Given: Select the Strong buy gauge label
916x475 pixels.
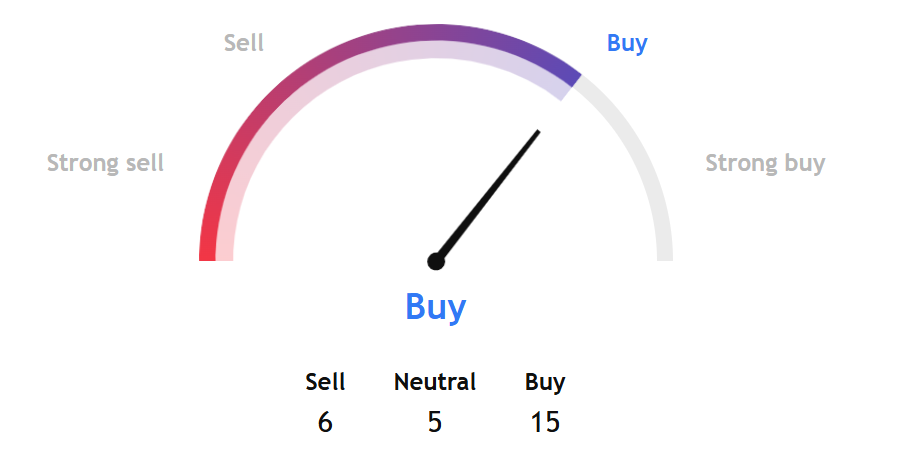Looking at the screenshot, I should click(x=765, y=163).
